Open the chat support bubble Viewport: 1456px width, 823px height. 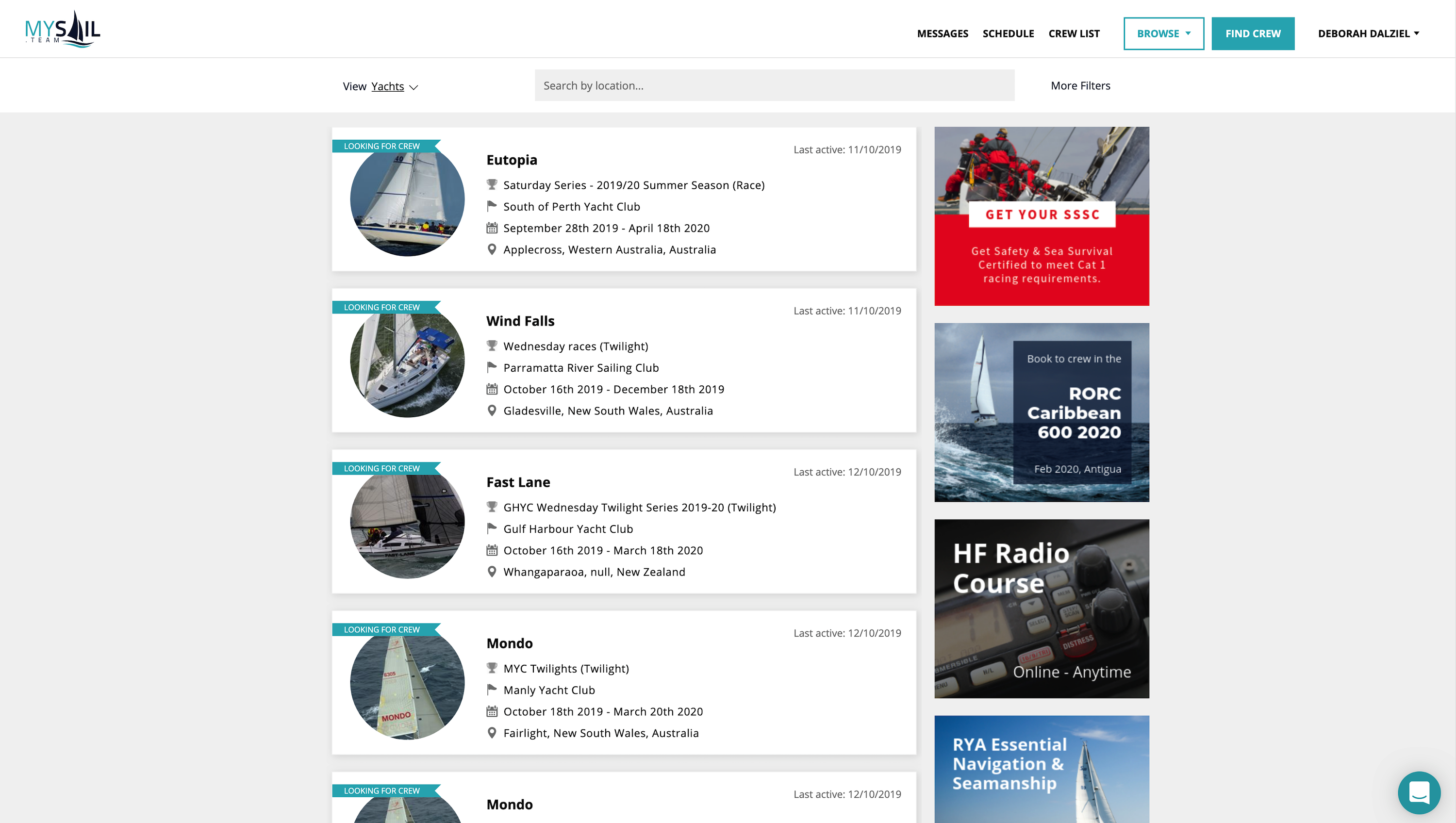(x=1419, y=792)
